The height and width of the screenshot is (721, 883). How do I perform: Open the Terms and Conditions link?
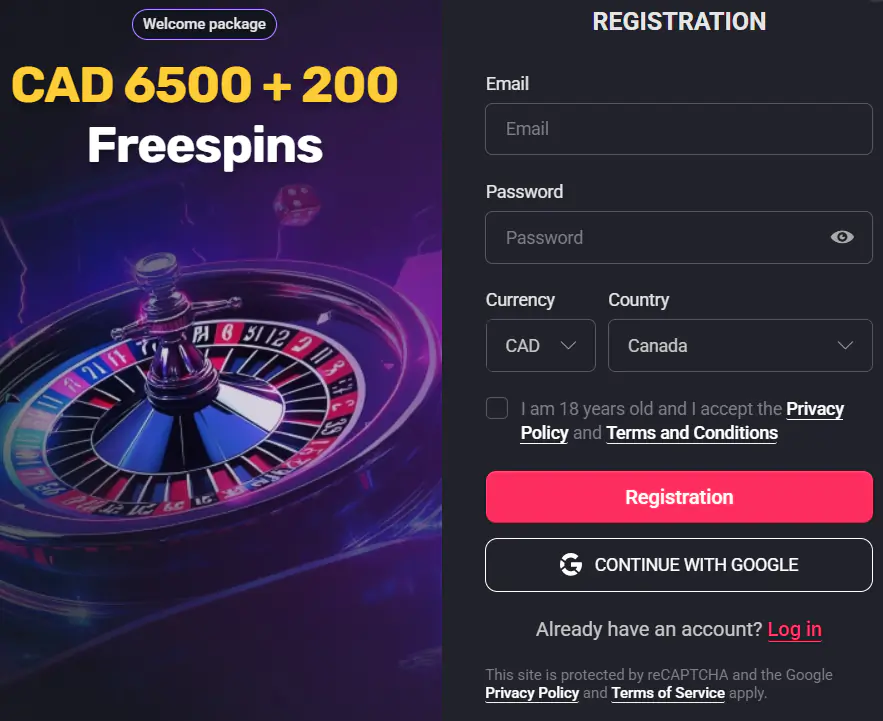tap(692, 433)
